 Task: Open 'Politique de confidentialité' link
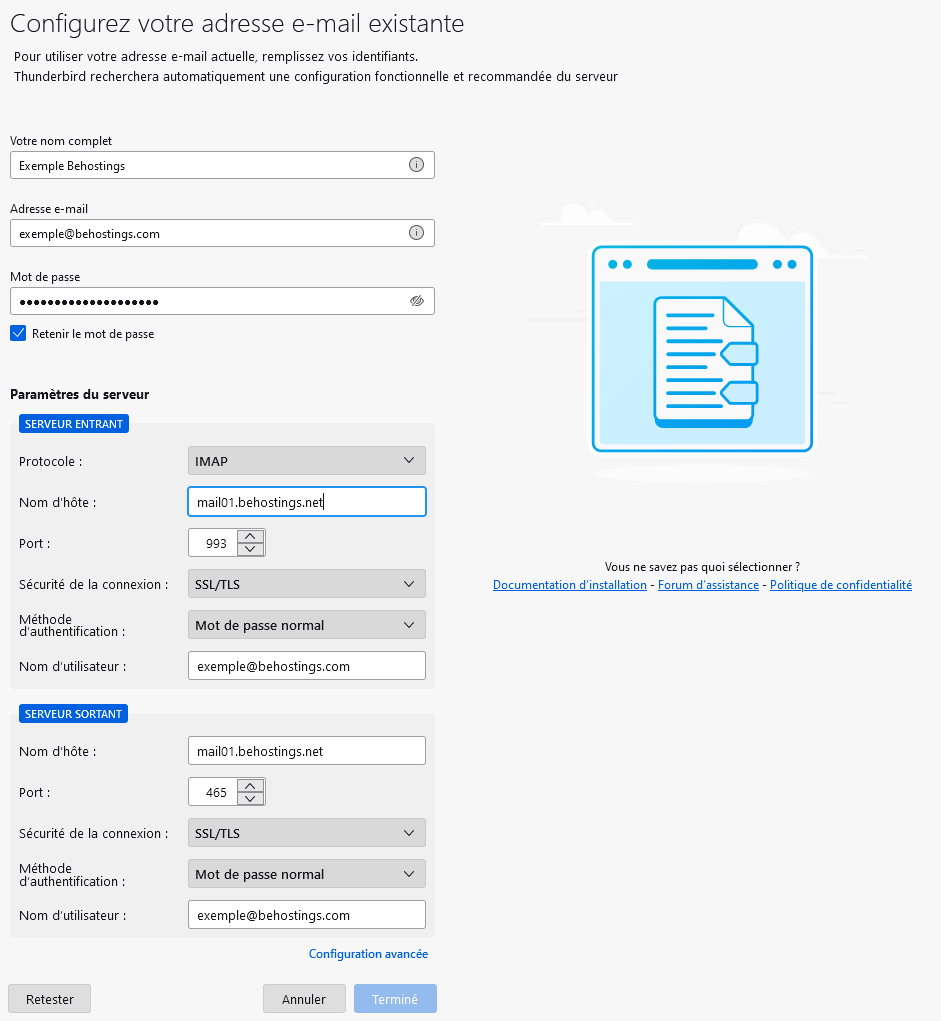click(841, 585)
